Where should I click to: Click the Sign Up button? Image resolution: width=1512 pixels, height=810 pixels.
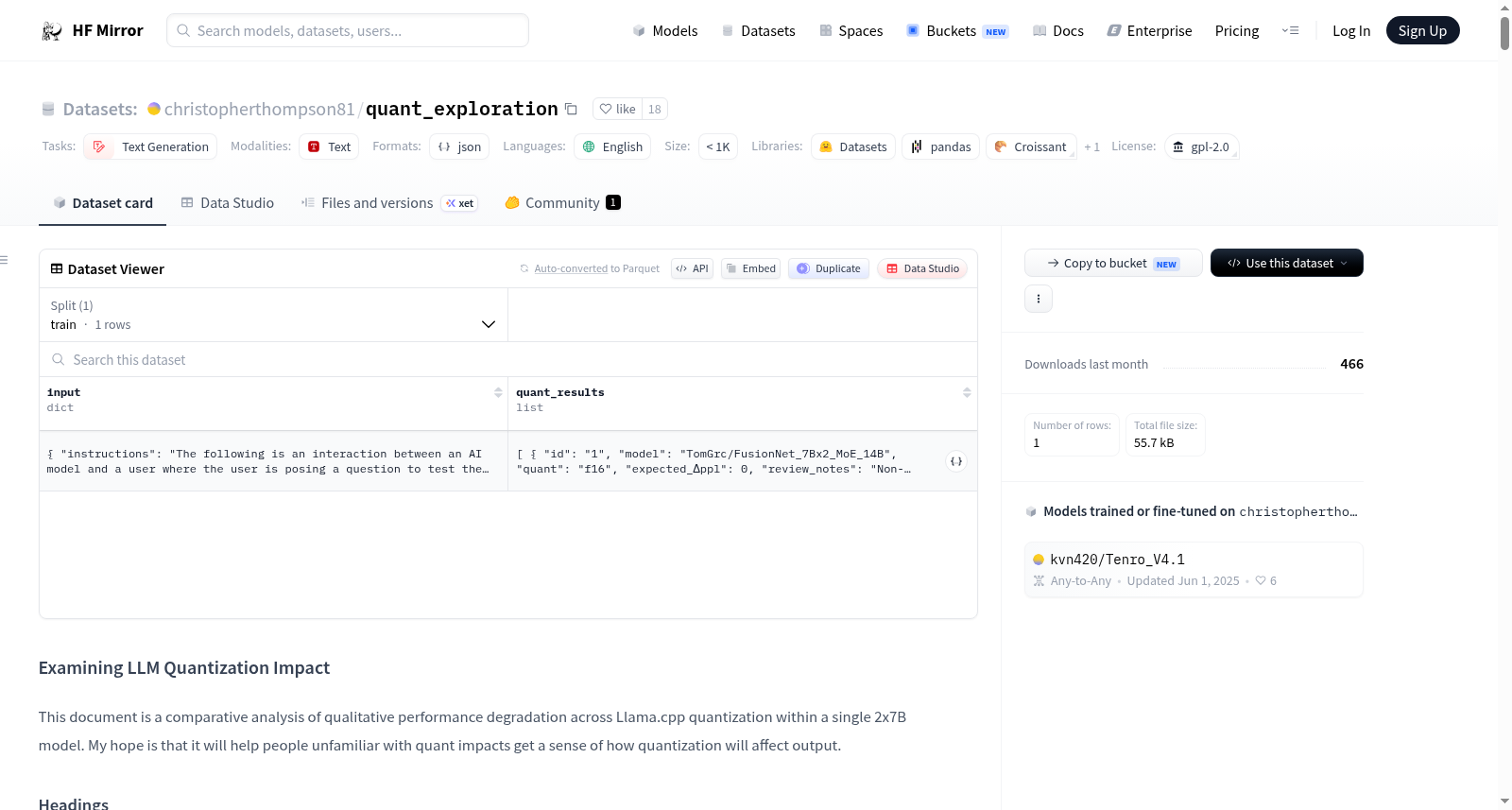(x=1422, y=30)
